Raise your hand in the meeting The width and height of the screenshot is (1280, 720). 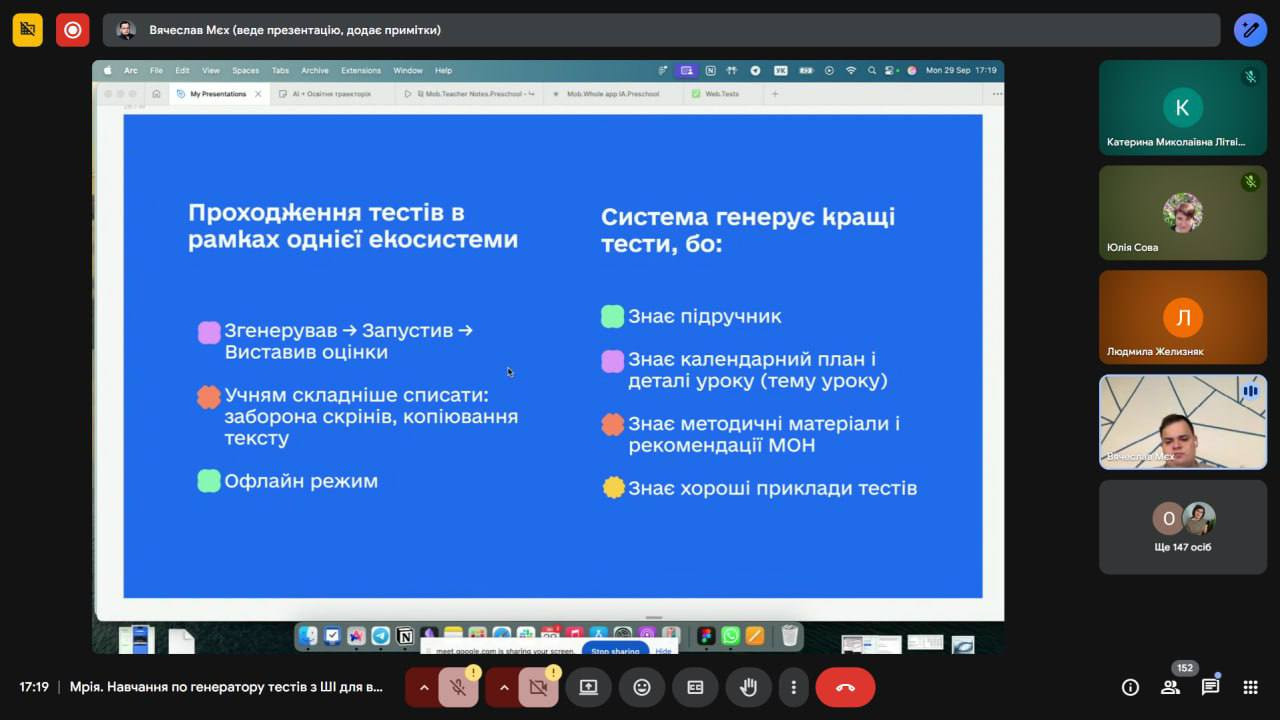(x=748, y=687)
